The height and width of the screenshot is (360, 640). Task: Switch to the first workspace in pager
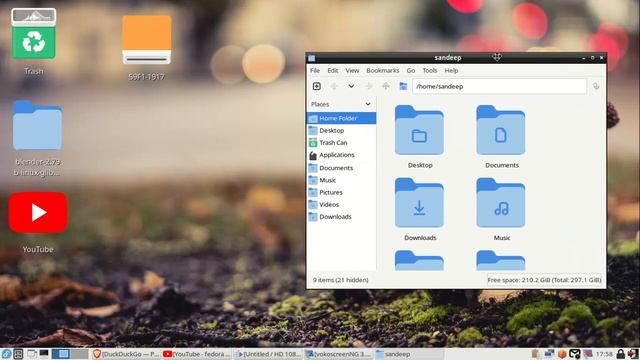click(x=61, y=354)
